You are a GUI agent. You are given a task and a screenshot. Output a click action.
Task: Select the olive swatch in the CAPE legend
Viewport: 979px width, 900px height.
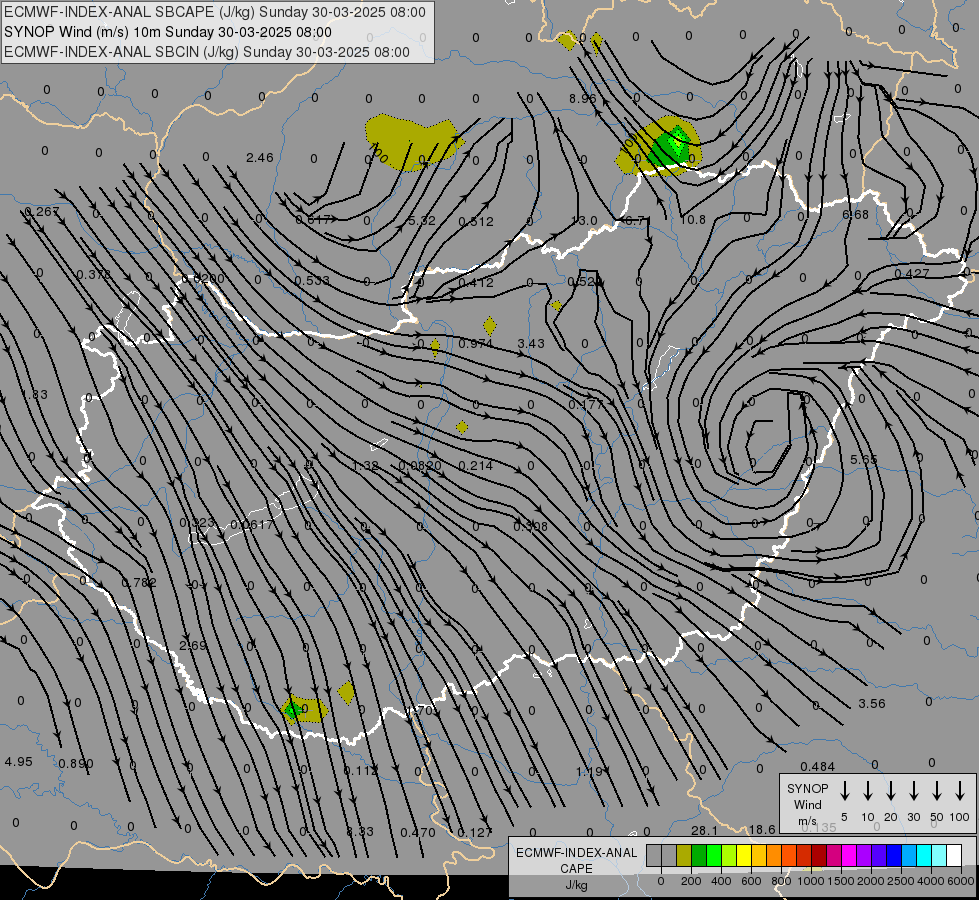pyautogui.click(x=684, y=856)
